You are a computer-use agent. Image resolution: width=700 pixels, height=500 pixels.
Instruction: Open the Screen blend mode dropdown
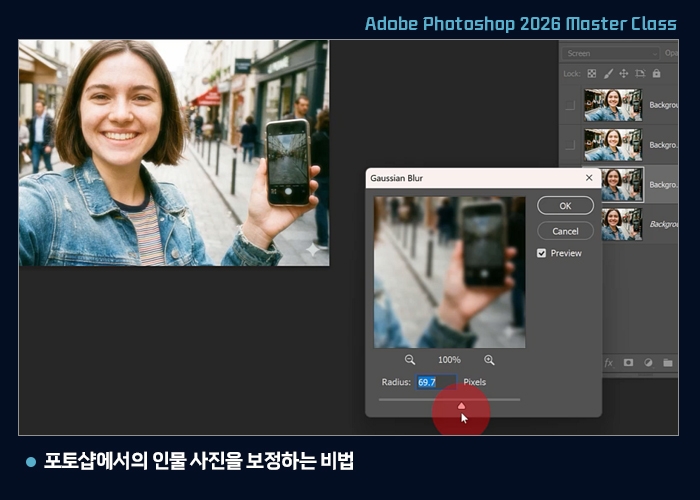click(610, 54)
